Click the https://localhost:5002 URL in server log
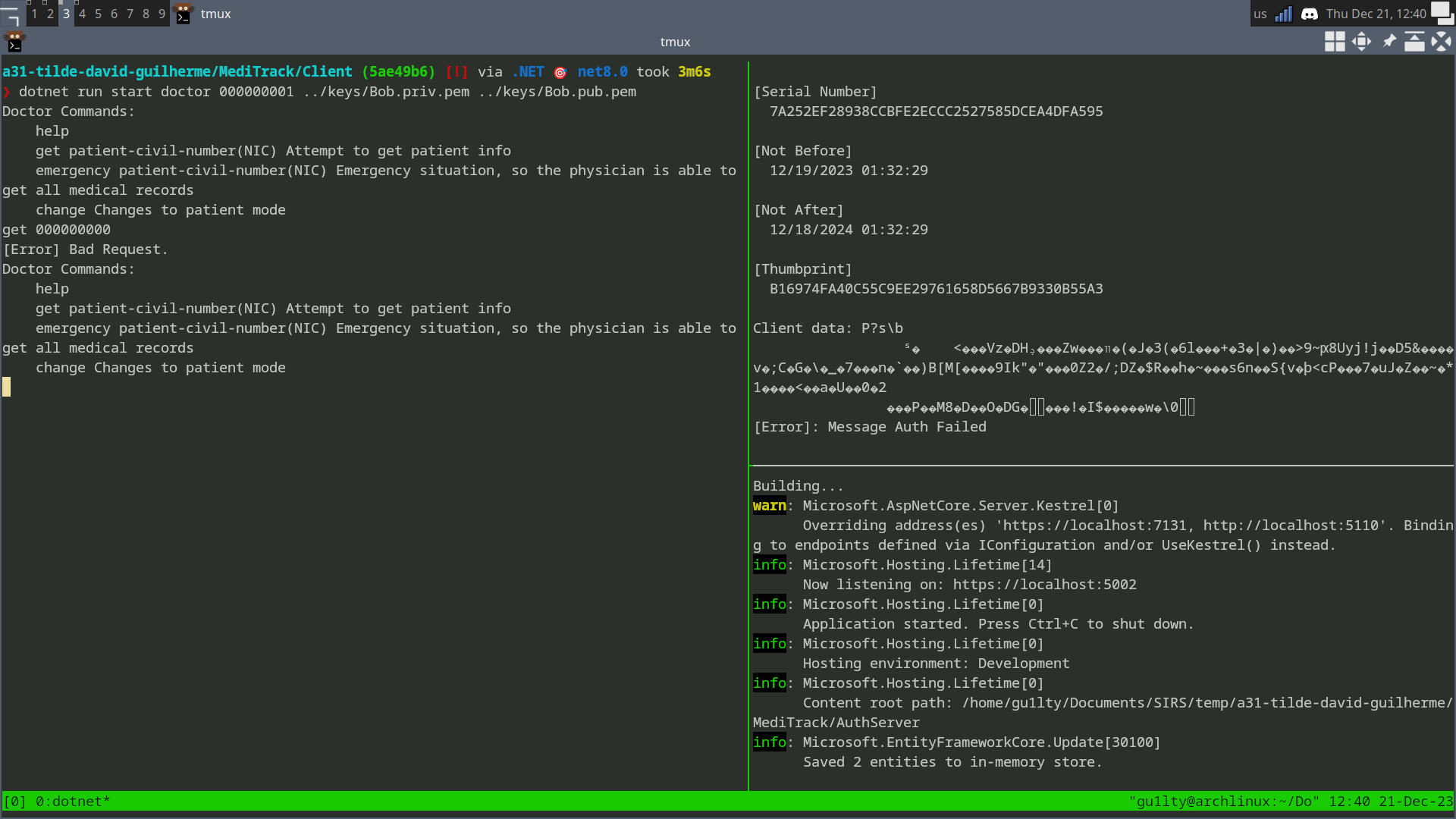This screenshot has height=819, width=1456. coord(1044,585)
